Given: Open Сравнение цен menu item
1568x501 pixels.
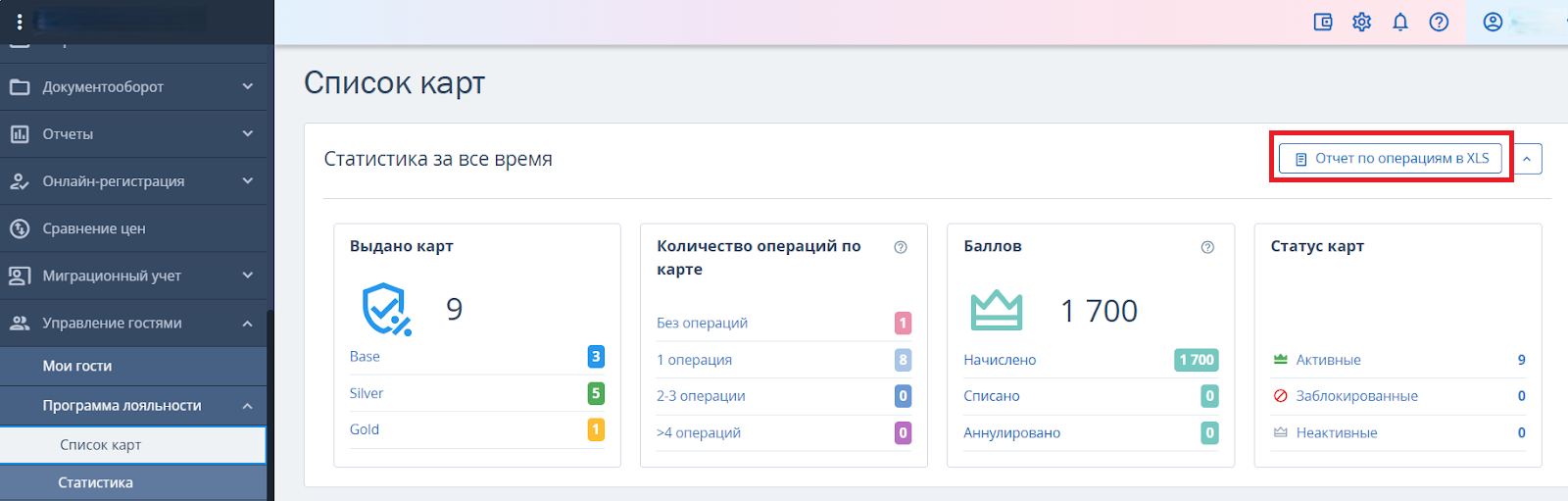Looking at the screenshot, I should 94,228.
